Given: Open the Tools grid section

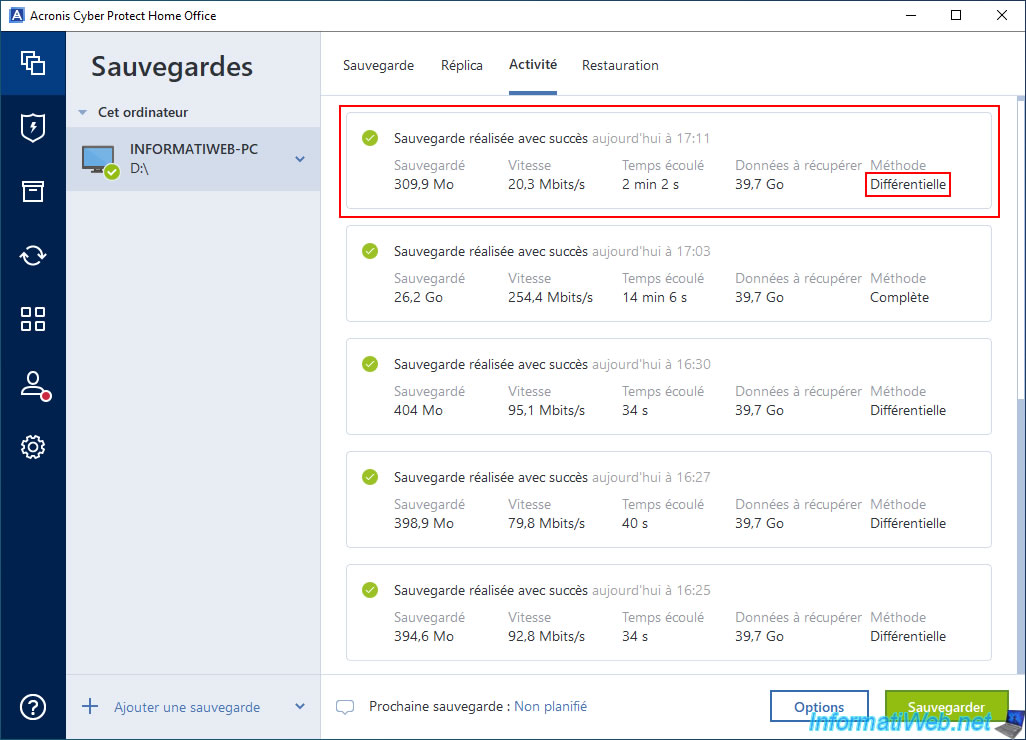Looking at the screenshot, I should click(x=33, y=319).
